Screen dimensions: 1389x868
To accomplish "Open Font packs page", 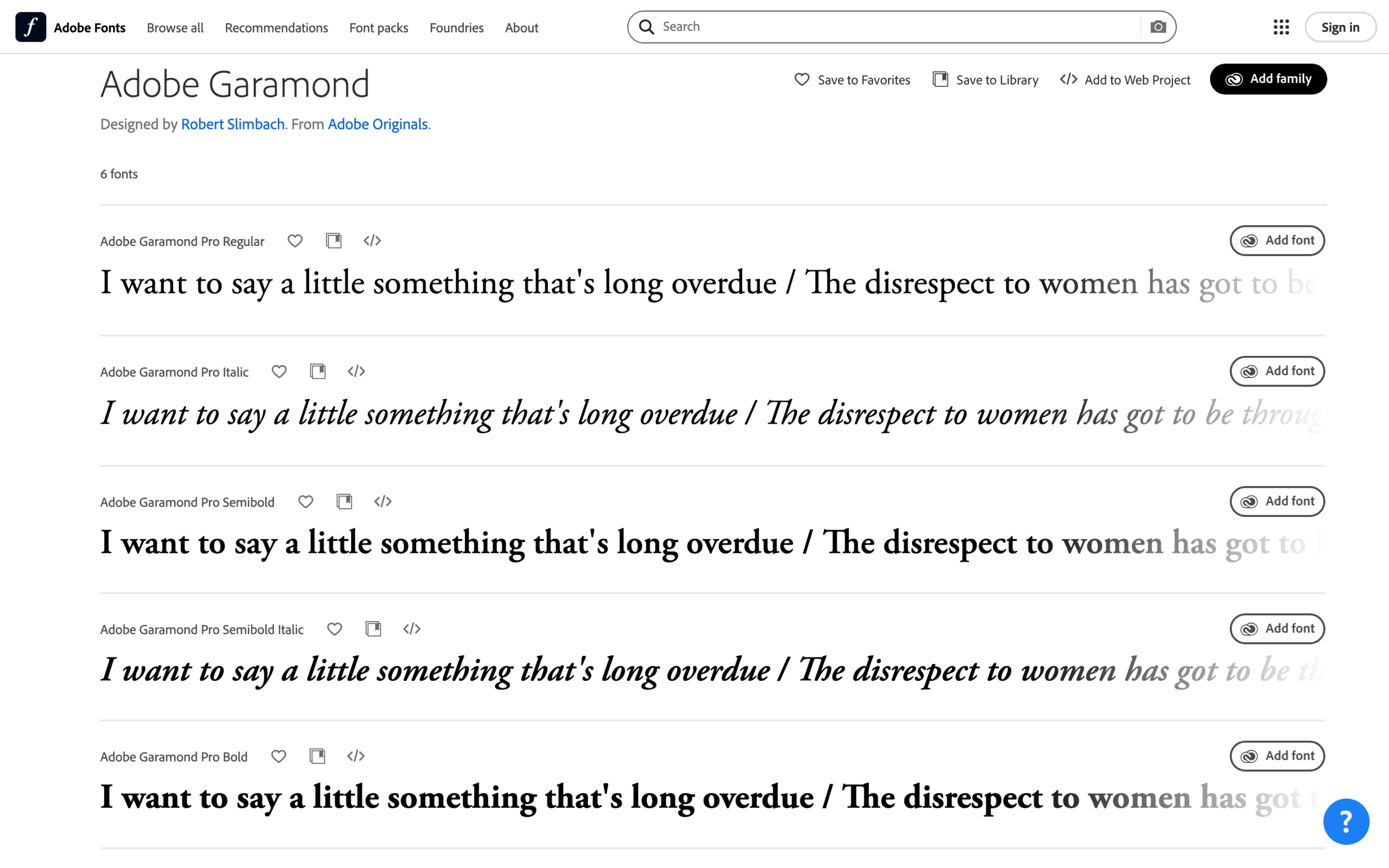I will tap(379, 28).
